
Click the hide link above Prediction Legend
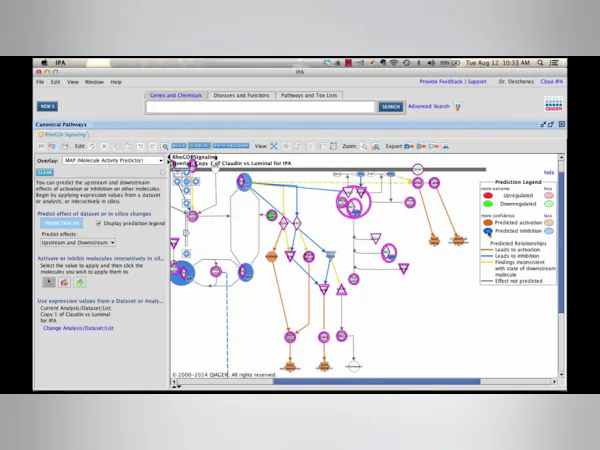(549, 173)
